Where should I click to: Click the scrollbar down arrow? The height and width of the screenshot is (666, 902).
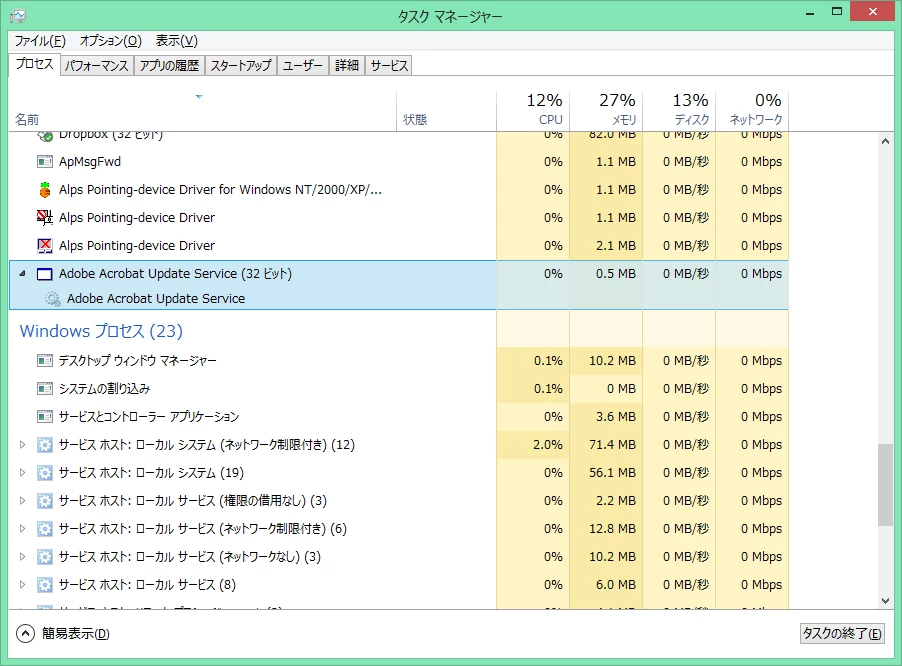[x=885, y=600]
